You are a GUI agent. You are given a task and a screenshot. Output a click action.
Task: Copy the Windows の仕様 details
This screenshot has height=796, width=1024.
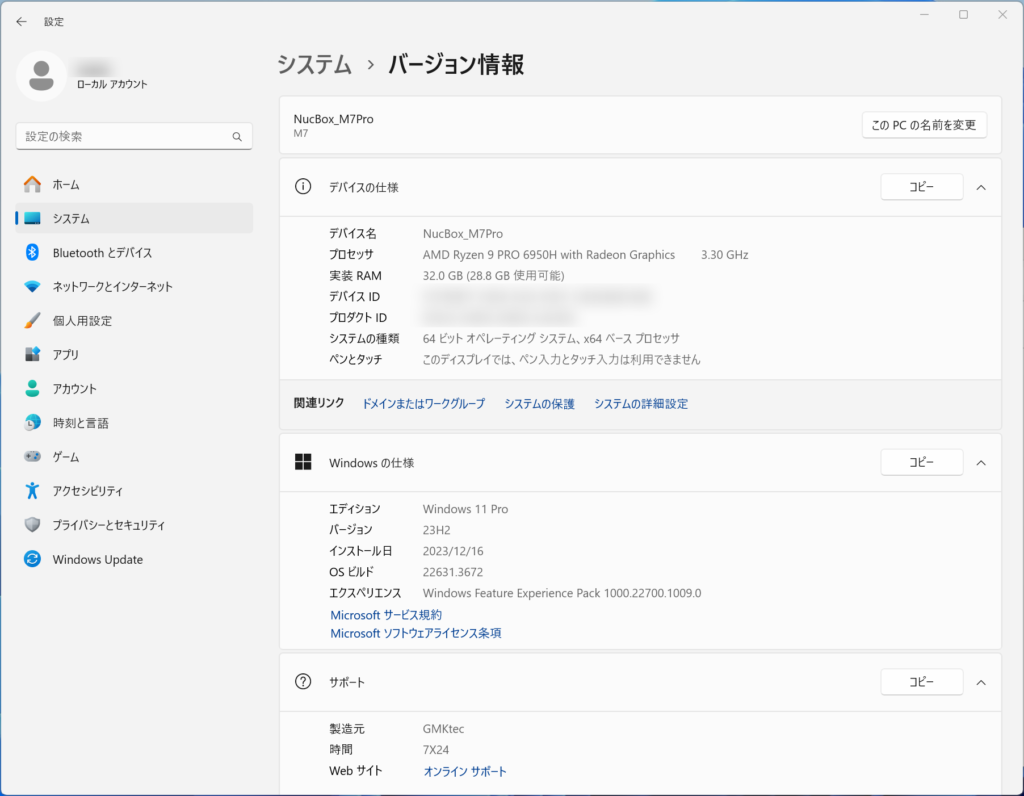coord(921,462)
